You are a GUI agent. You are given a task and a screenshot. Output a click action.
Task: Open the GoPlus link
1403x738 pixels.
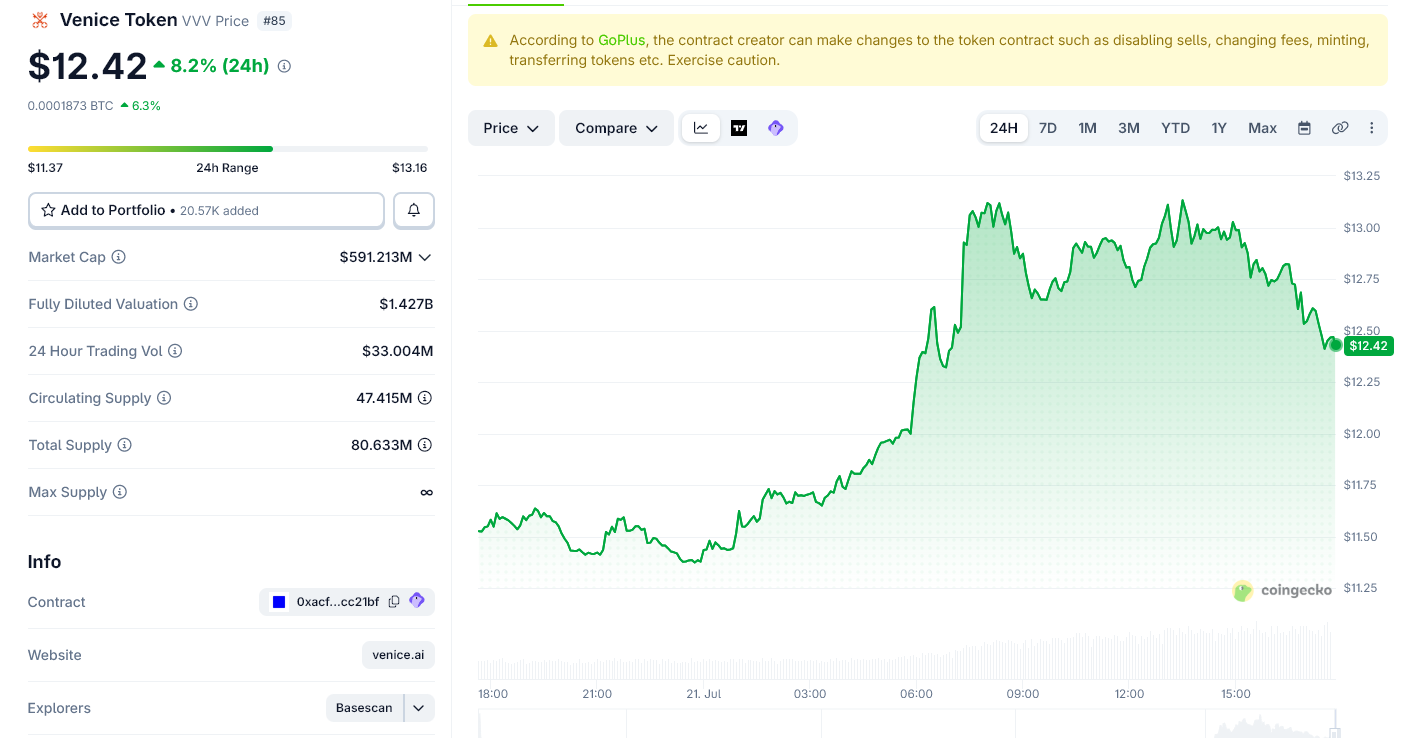click(623, 40)
